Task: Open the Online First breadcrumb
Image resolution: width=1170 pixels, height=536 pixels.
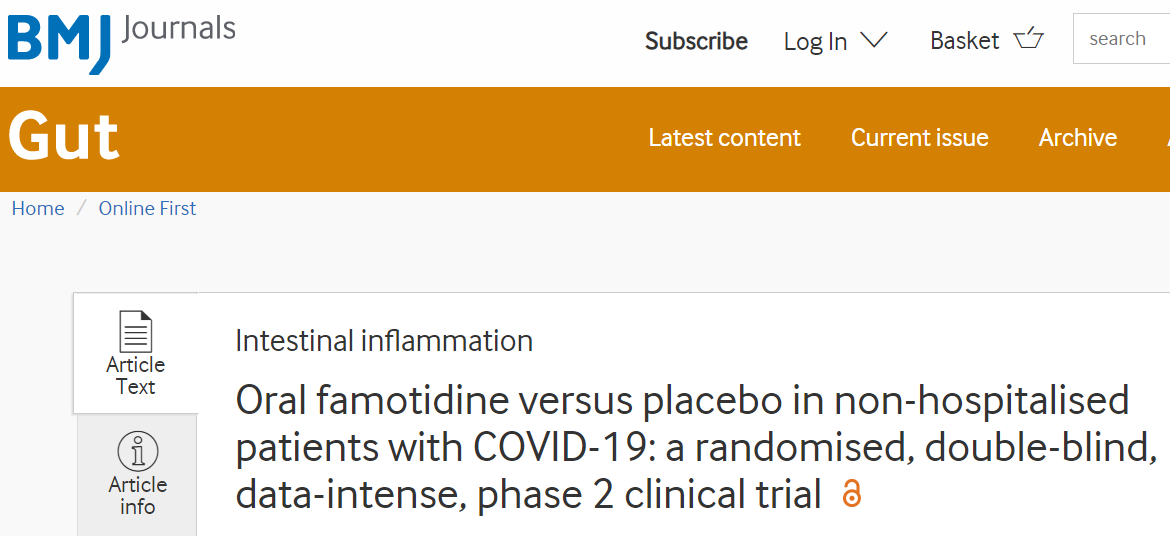Action: 147,208
